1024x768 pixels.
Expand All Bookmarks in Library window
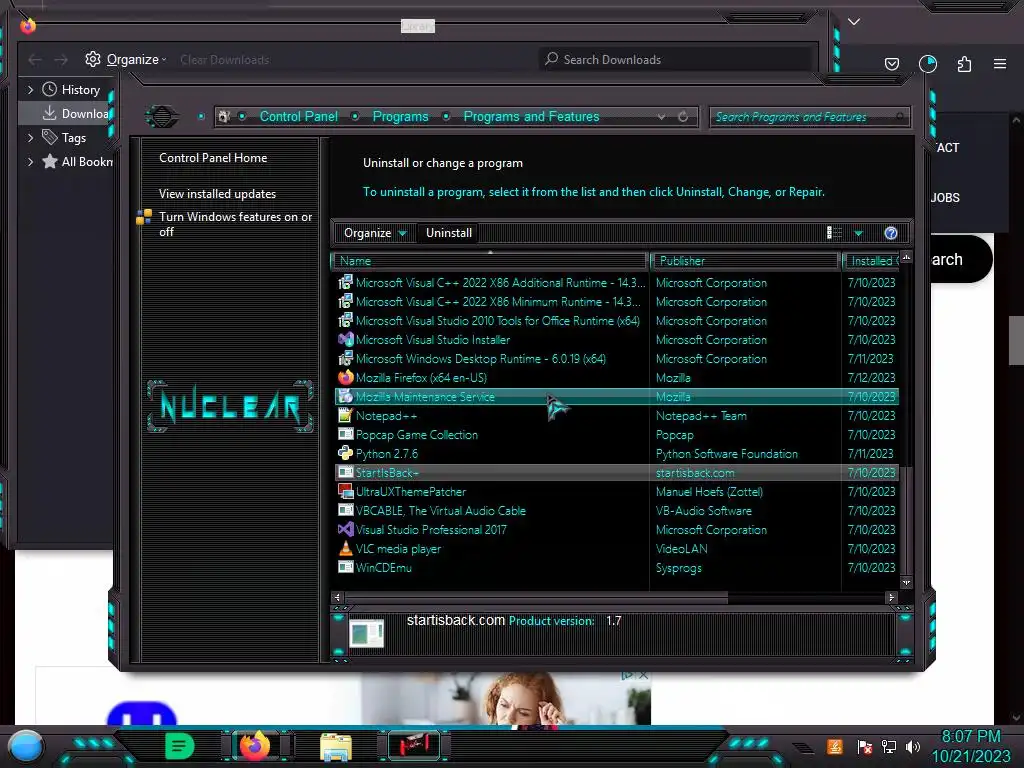(30, 161)
